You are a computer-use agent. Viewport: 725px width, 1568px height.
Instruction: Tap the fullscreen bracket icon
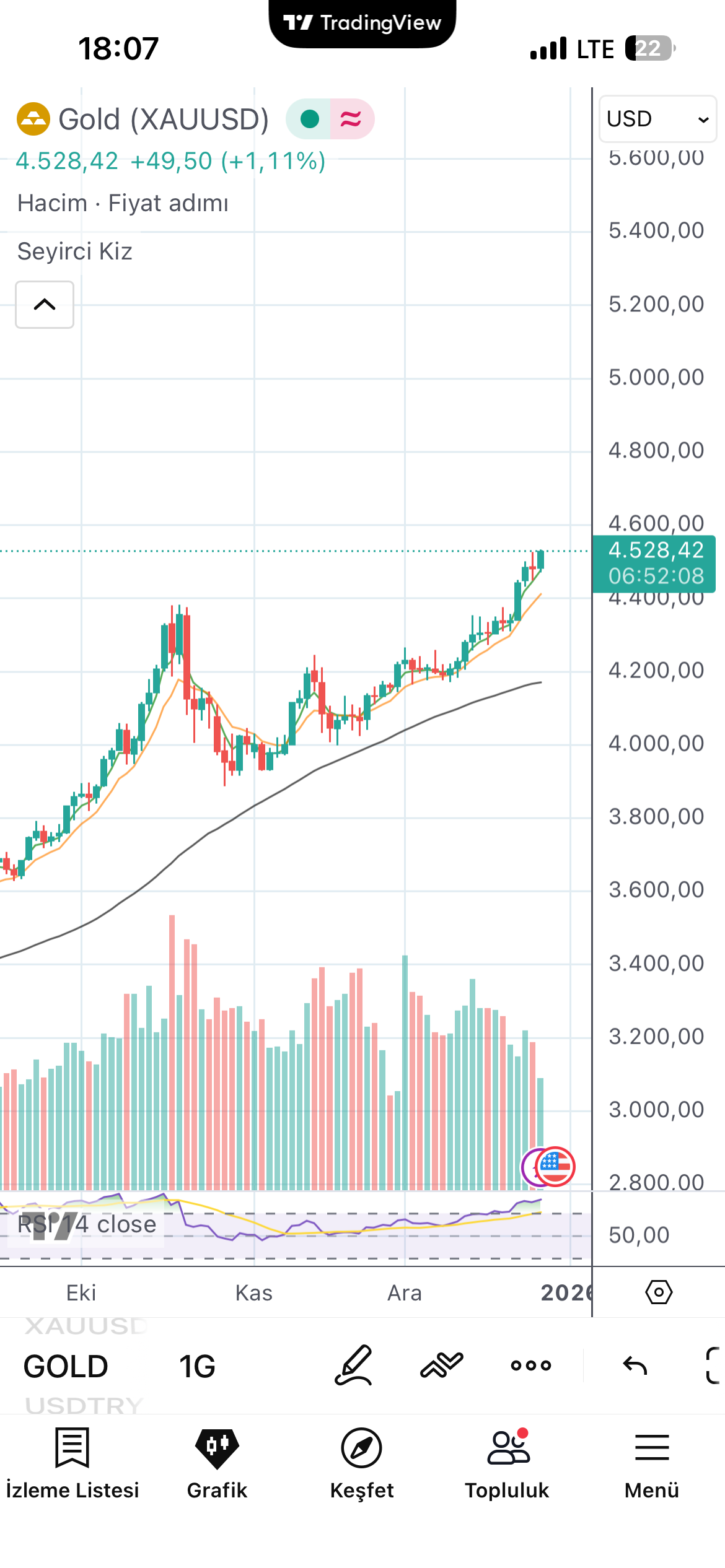pyautogui.click(x=713, y=1365)
